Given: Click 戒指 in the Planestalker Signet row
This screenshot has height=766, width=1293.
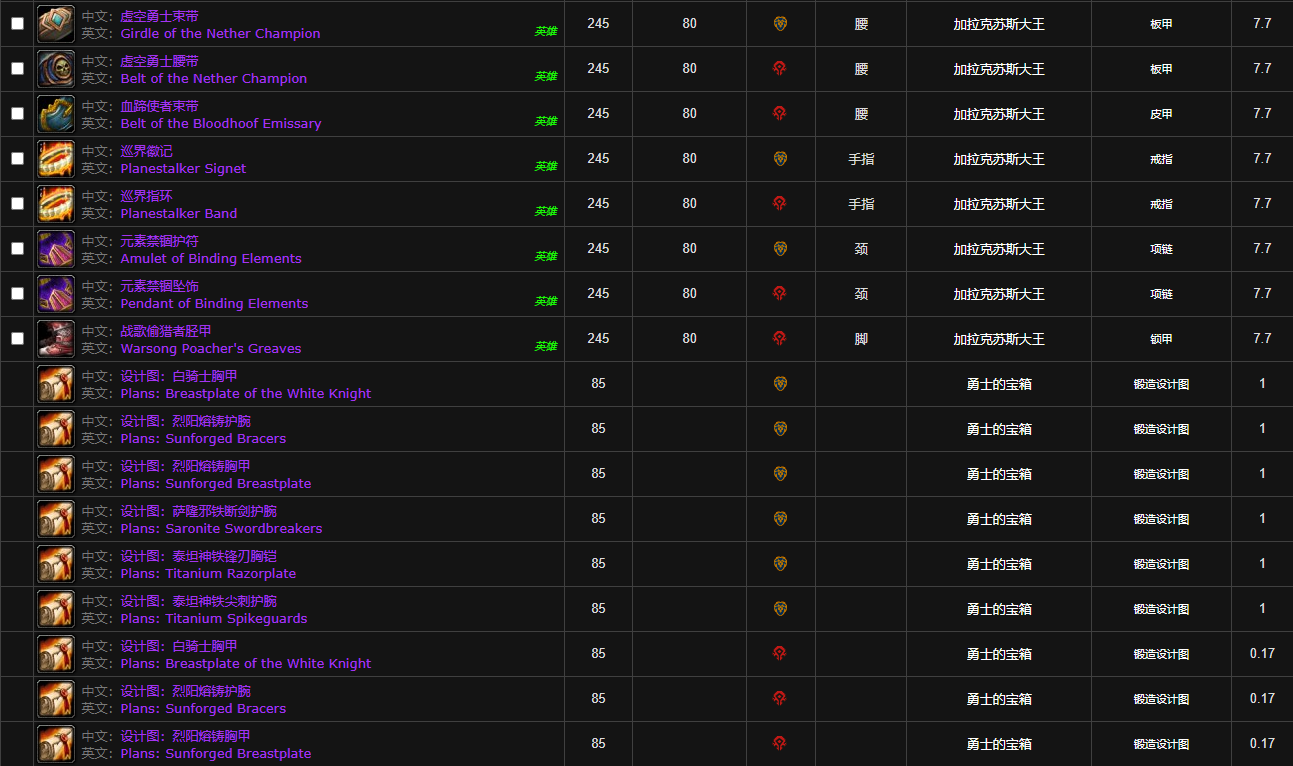Looking at the screenshot, I should coord(1161,159).
